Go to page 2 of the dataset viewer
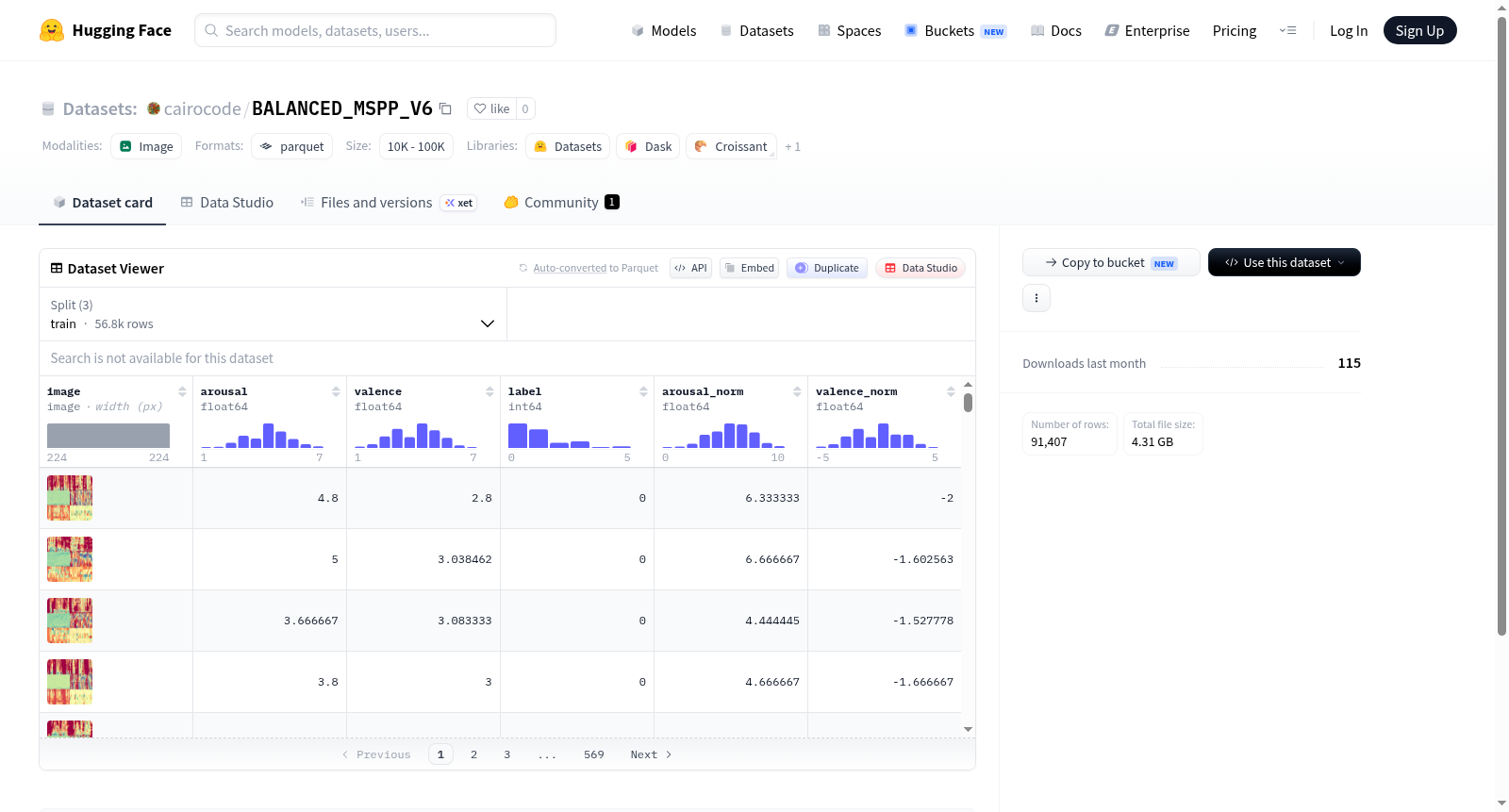 pos(473,754)
